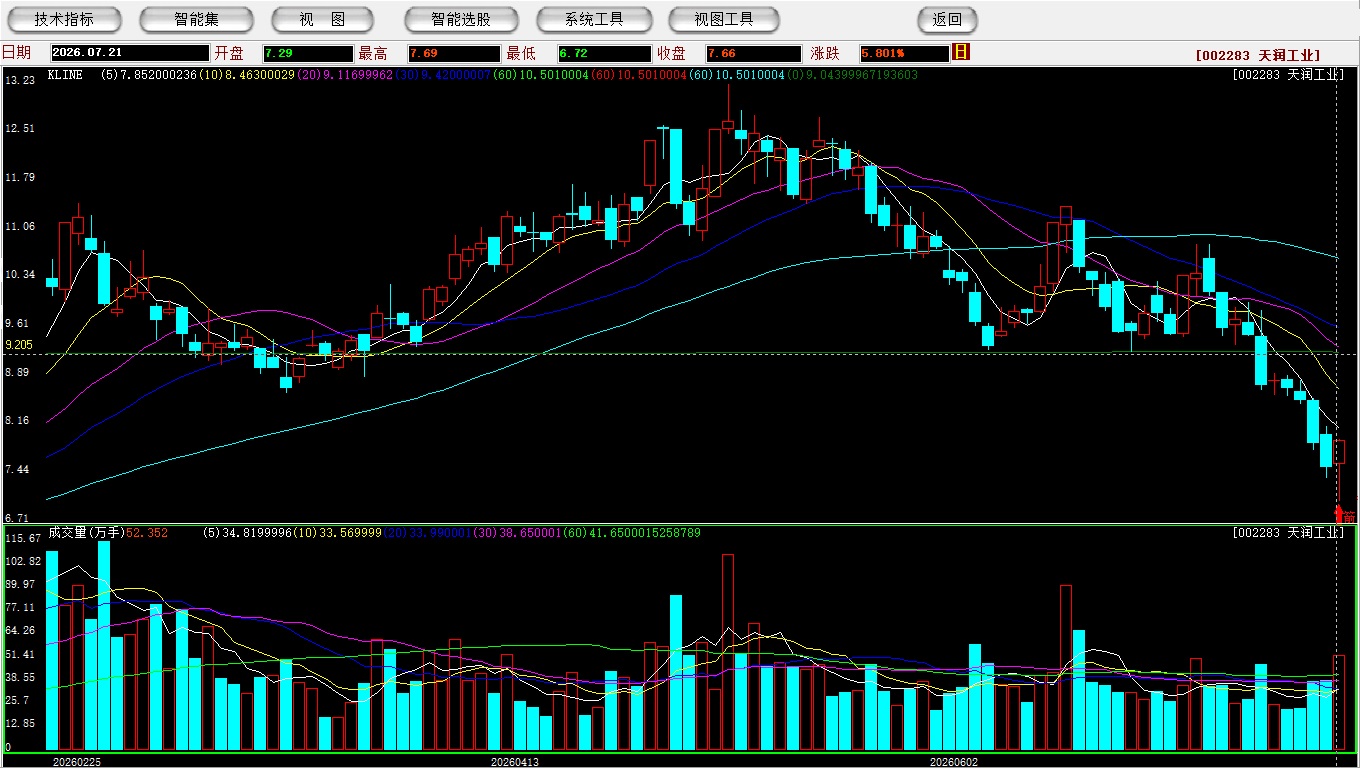
Task: Click the 收盘 value 7.66
Action: 754,53
